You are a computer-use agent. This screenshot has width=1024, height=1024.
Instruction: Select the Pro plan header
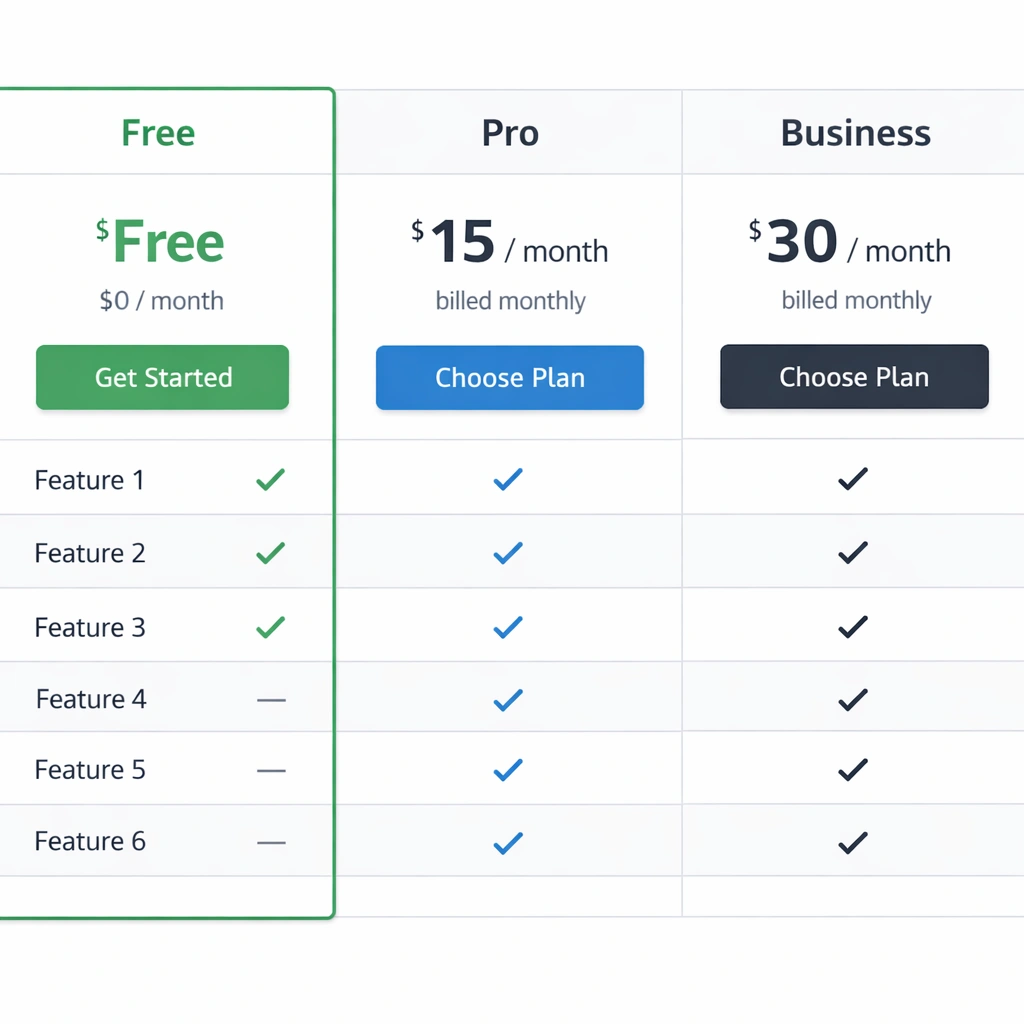510,133
